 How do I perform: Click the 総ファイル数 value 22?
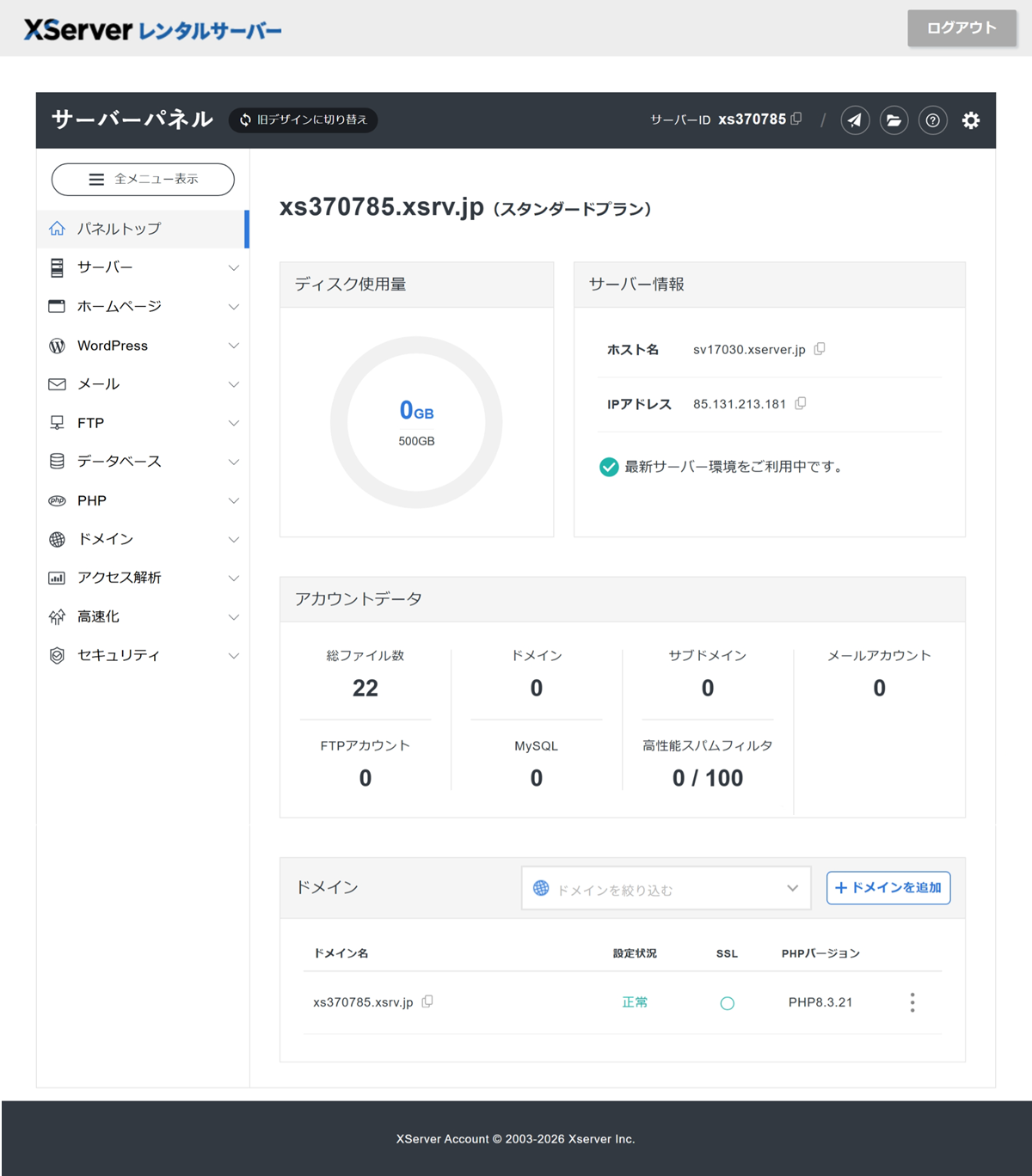(x=365, y=688)
